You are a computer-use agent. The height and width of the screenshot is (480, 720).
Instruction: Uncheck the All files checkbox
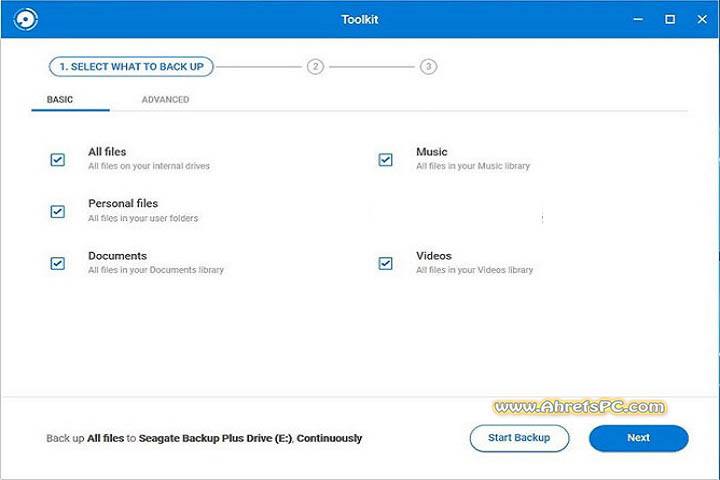tap(57, 159)
